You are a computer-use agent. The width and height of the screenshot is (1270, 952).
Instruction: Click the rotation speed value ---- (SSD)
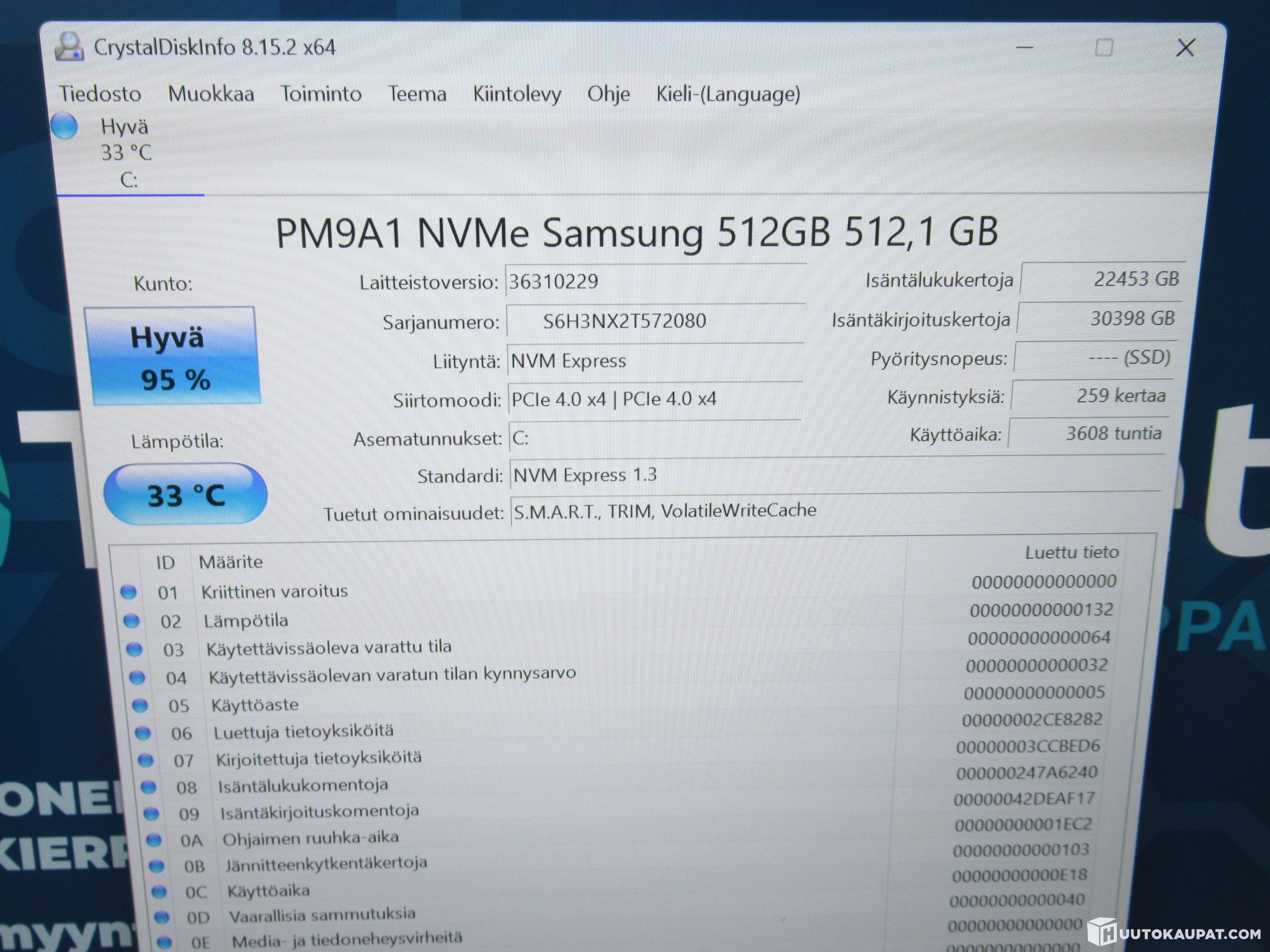[x=1095, y=358]
